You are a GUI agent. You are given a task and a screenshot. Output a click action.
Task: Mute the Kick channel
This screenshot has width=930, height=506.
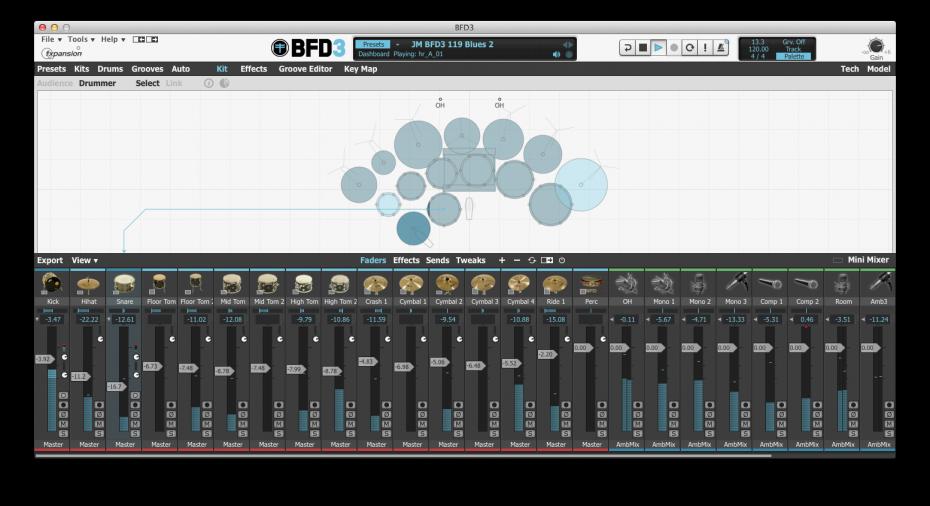(63, 423)
